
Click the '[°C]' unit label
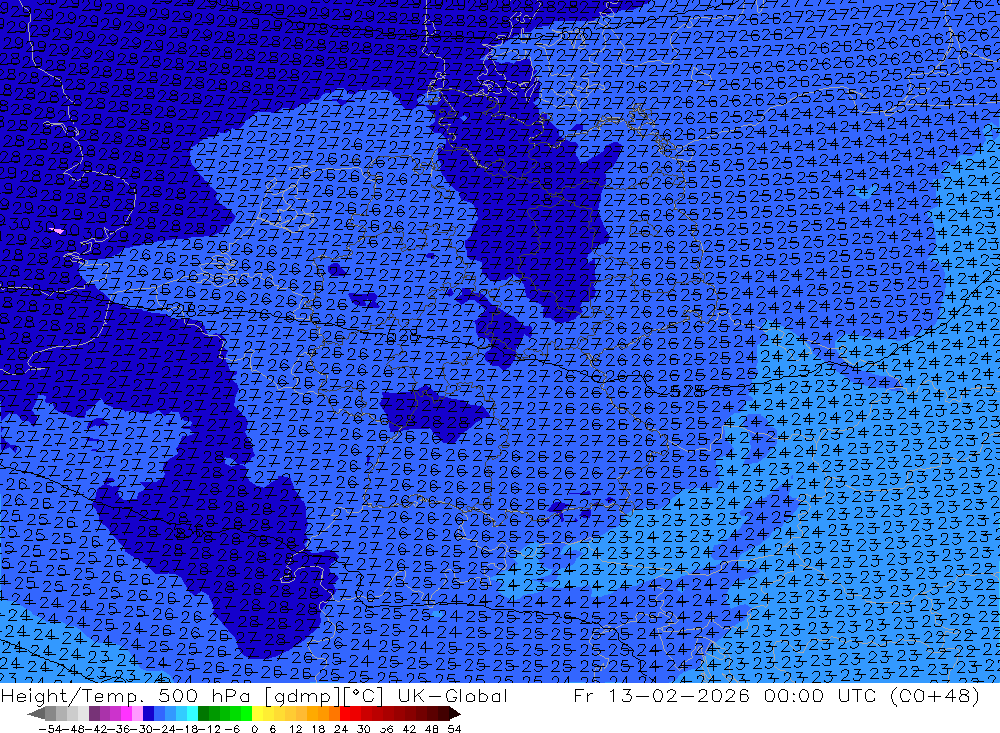[x=363, y=696]
